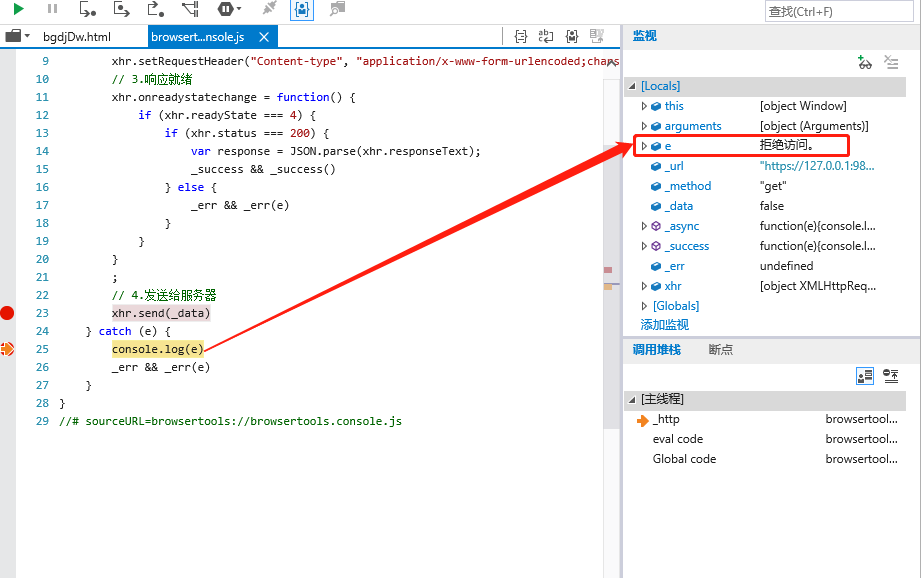Collapse the [主线程] thread section
The width and height of the screenshot is (921, 578).
[632, 399]
